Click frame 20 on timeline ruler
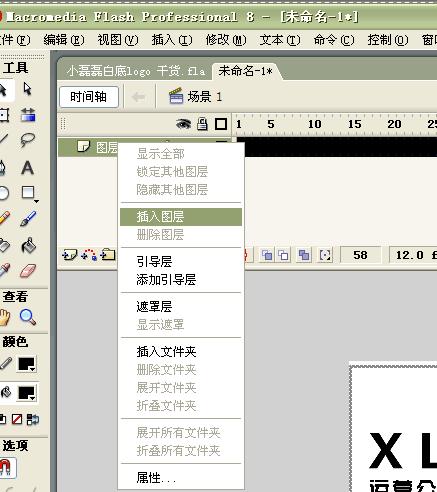This screenshot has width=437, height=492. click(394, 124)
